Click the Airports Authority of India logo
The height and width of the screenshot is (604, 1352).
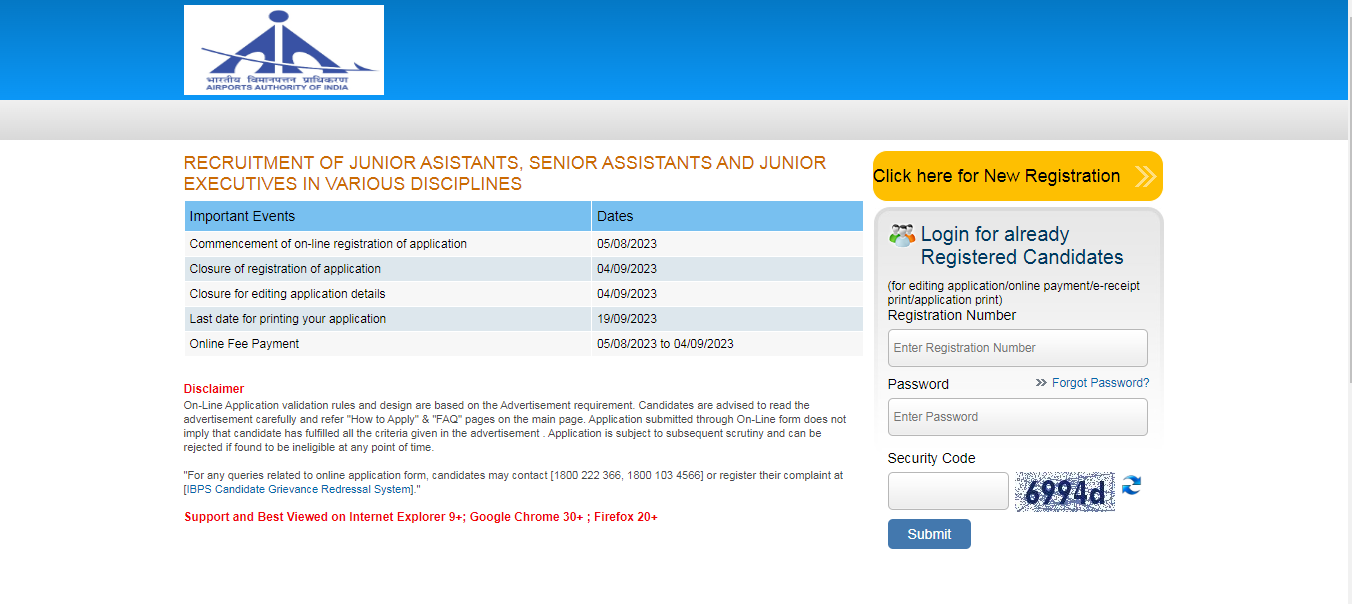(284, 50)
